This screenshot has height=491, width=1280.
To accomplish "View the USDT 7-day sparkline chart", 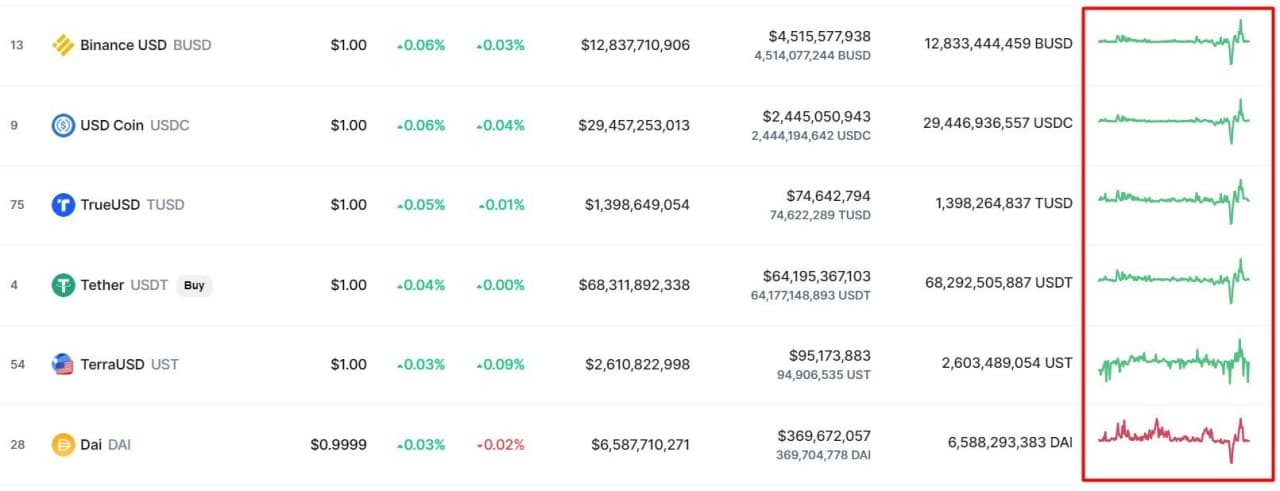I will click(x=1174, y=279).
